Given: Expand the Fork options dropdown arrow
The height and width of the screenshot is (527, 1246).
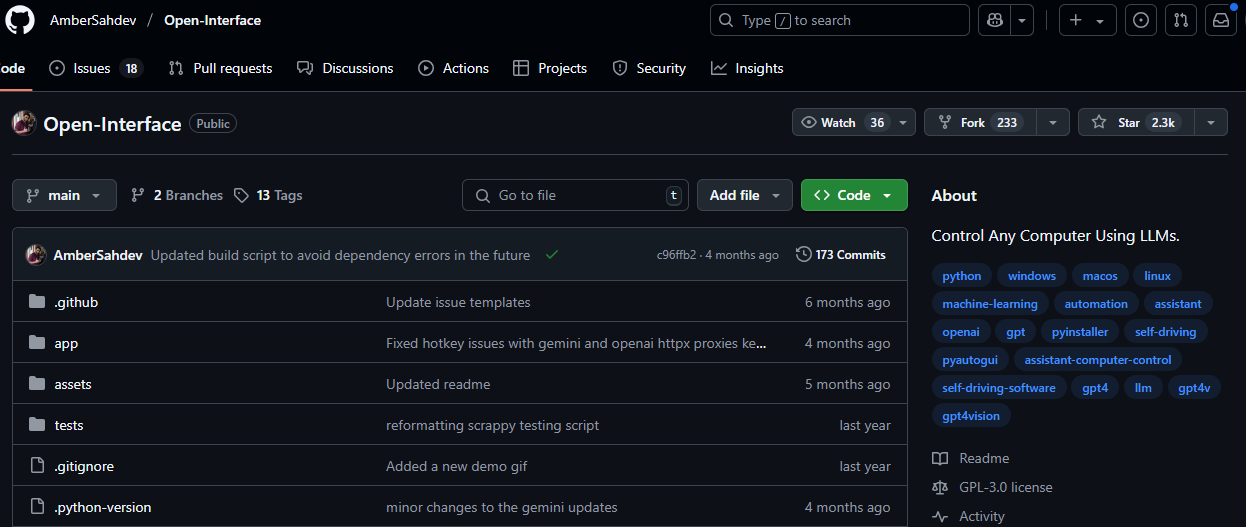Looking at the screenshot, I should [1053, 123].
